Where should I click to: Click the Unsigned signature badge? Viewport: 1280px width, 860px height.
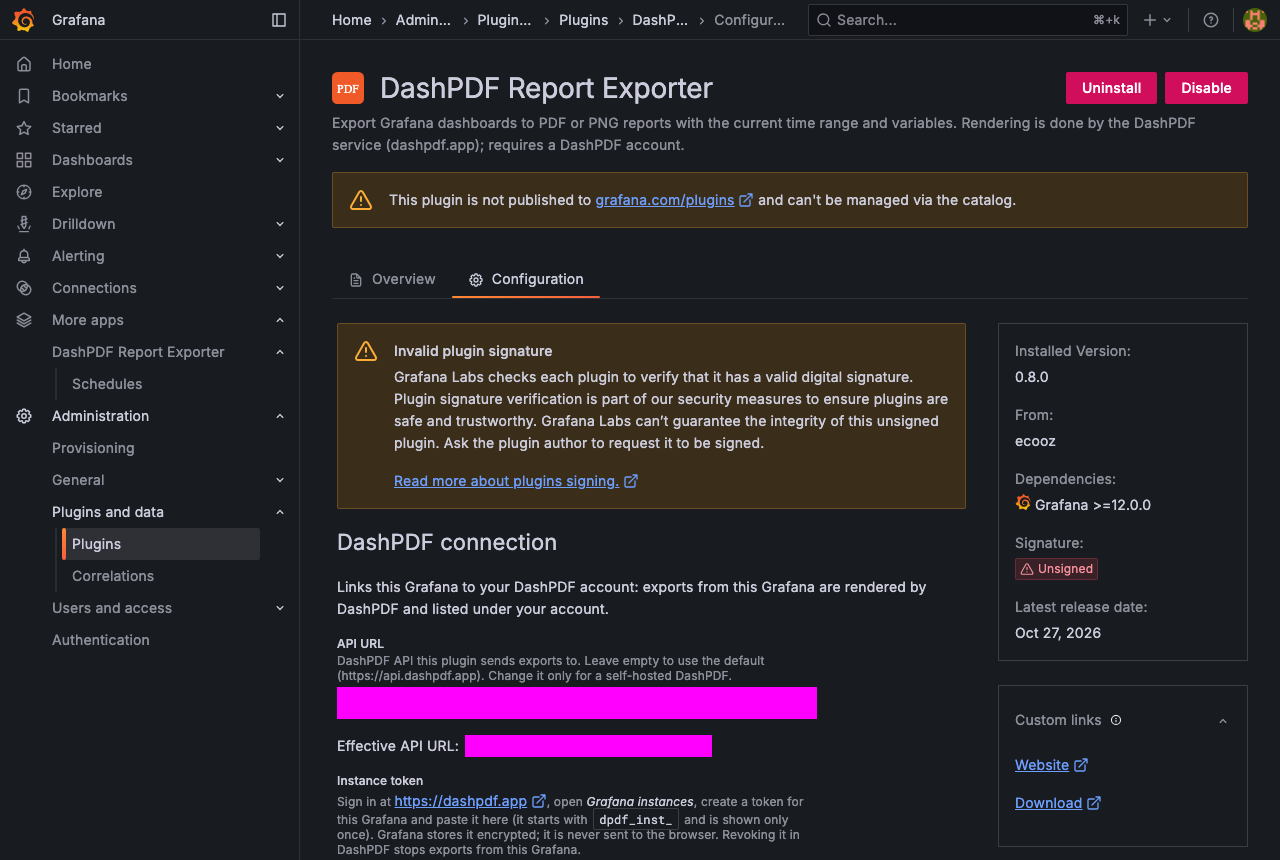pyautogui.click(x=1057, y=569)
